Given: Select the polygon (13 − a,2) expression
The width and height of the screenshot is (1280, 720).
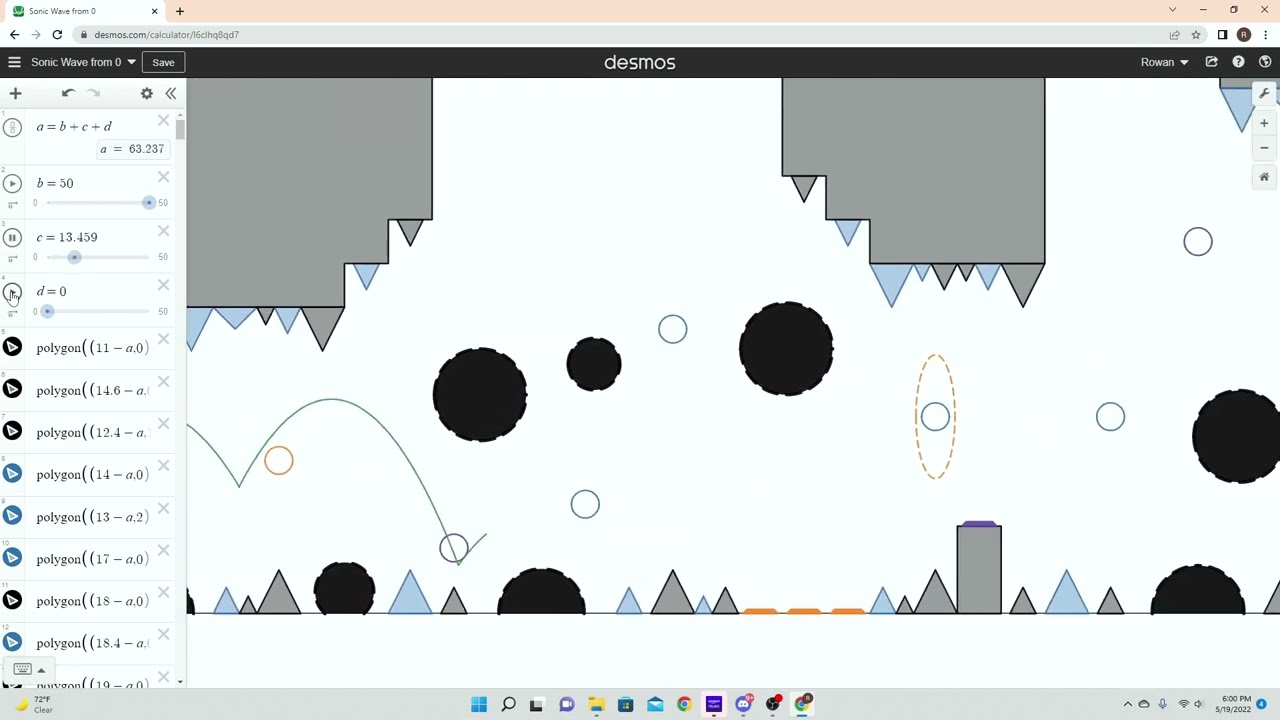Looking at the screenshot, I should [x=92, y=517].
